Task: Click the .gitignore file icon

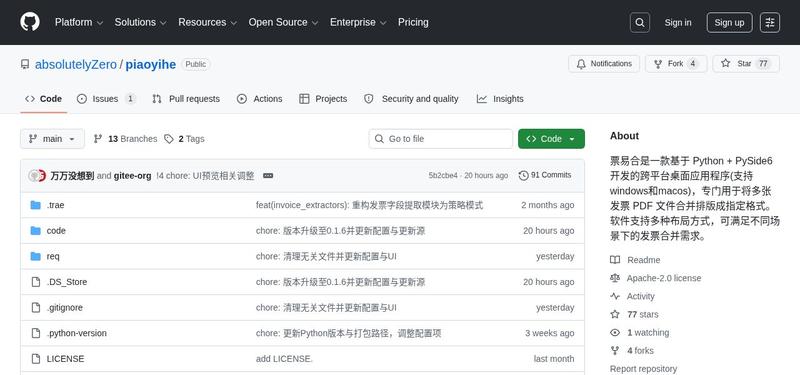Action: 35,307
